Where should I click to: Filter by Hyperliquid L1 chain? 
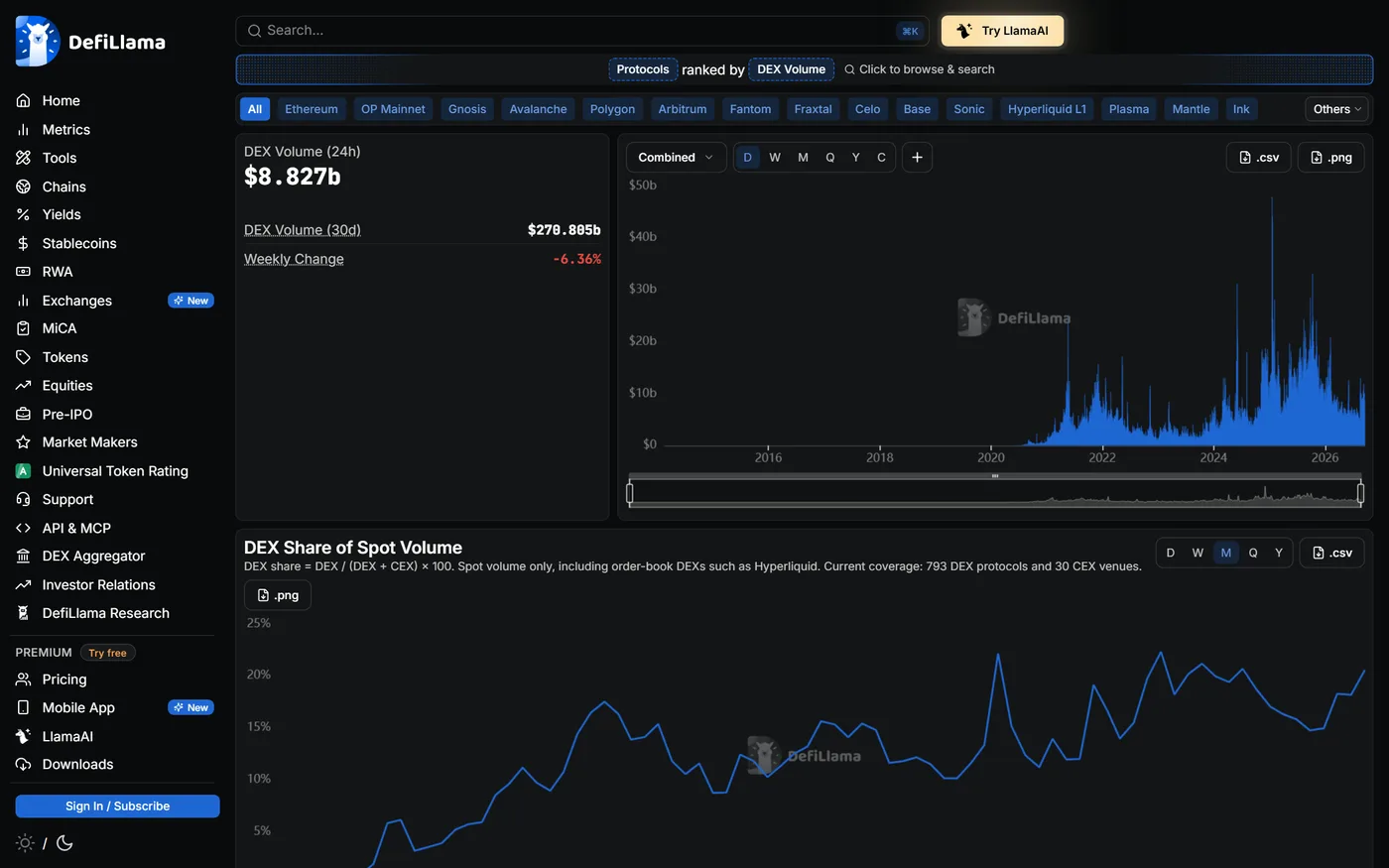1047,109
